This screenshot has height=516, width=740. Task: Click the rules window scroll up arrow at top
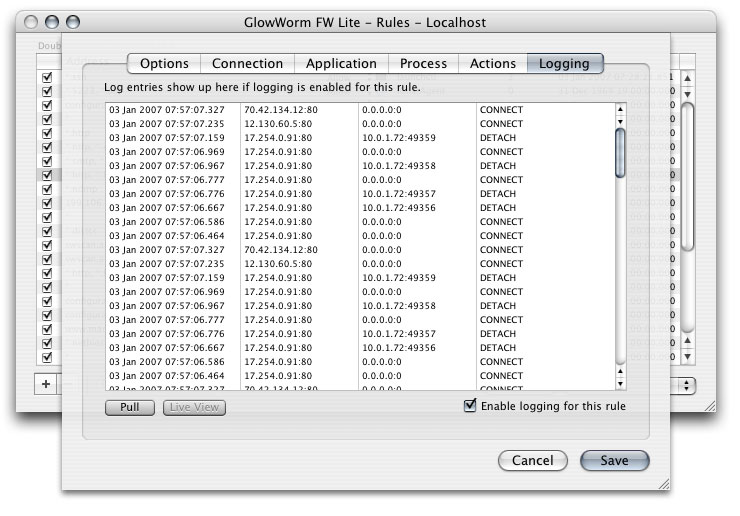coord(688,78)
